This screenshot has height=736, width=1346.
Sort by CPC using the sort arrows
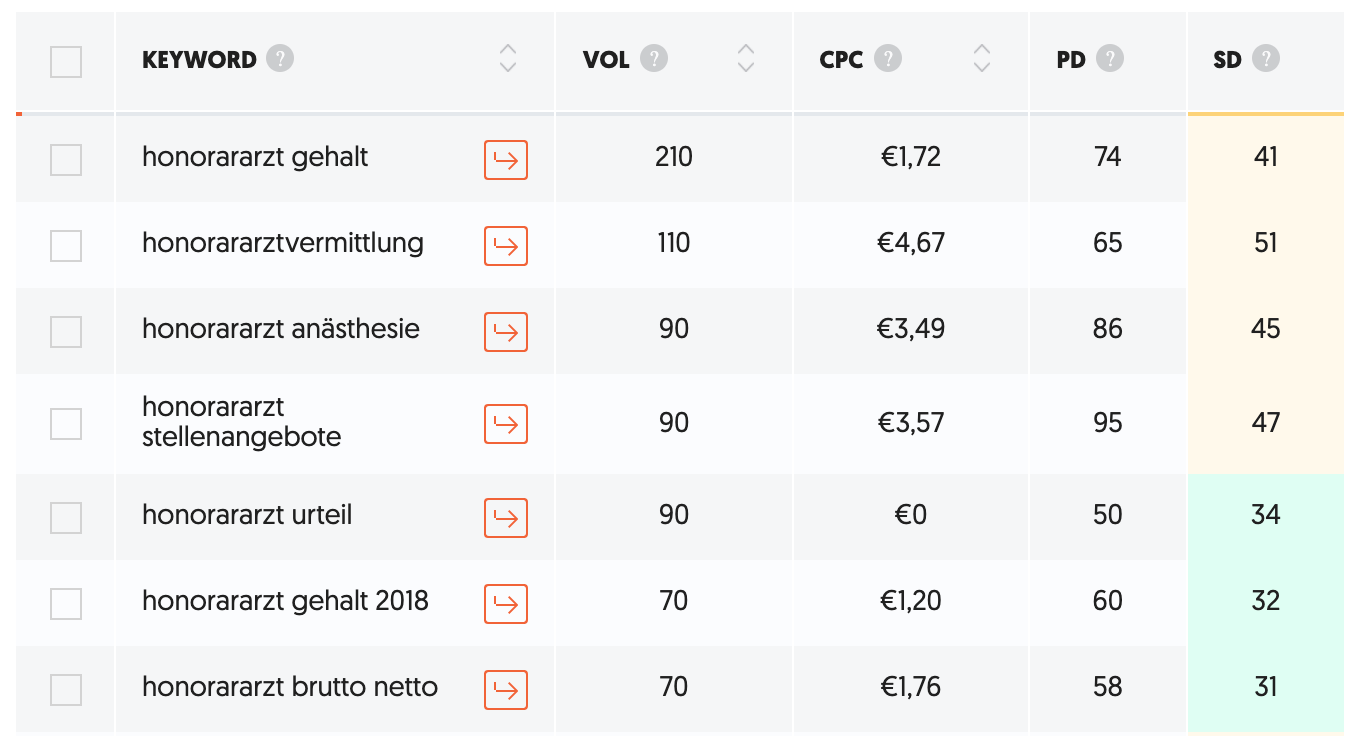[x=982, y=58]
